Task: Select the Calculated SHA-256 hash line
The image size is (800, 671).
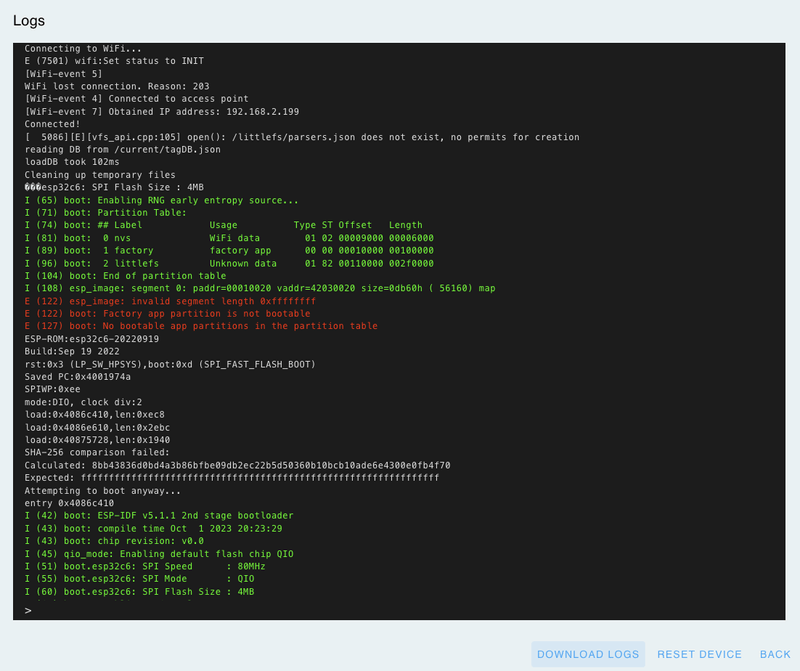Action: (237, 465)
